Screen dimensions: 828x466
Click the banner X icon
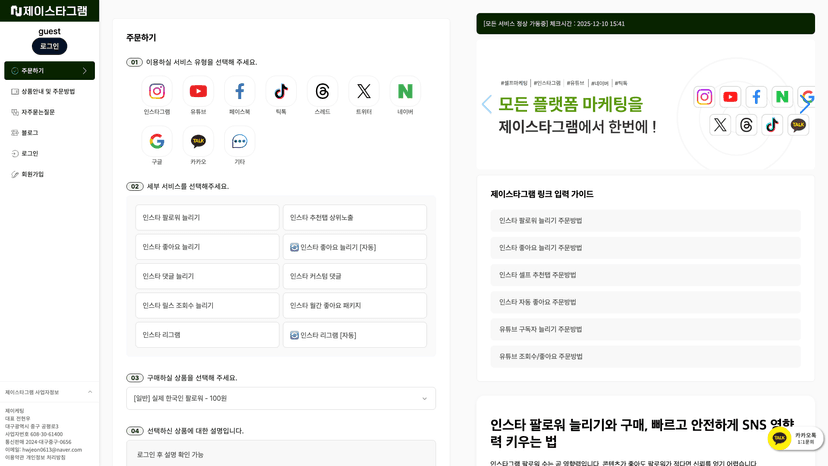click(720, 125)
